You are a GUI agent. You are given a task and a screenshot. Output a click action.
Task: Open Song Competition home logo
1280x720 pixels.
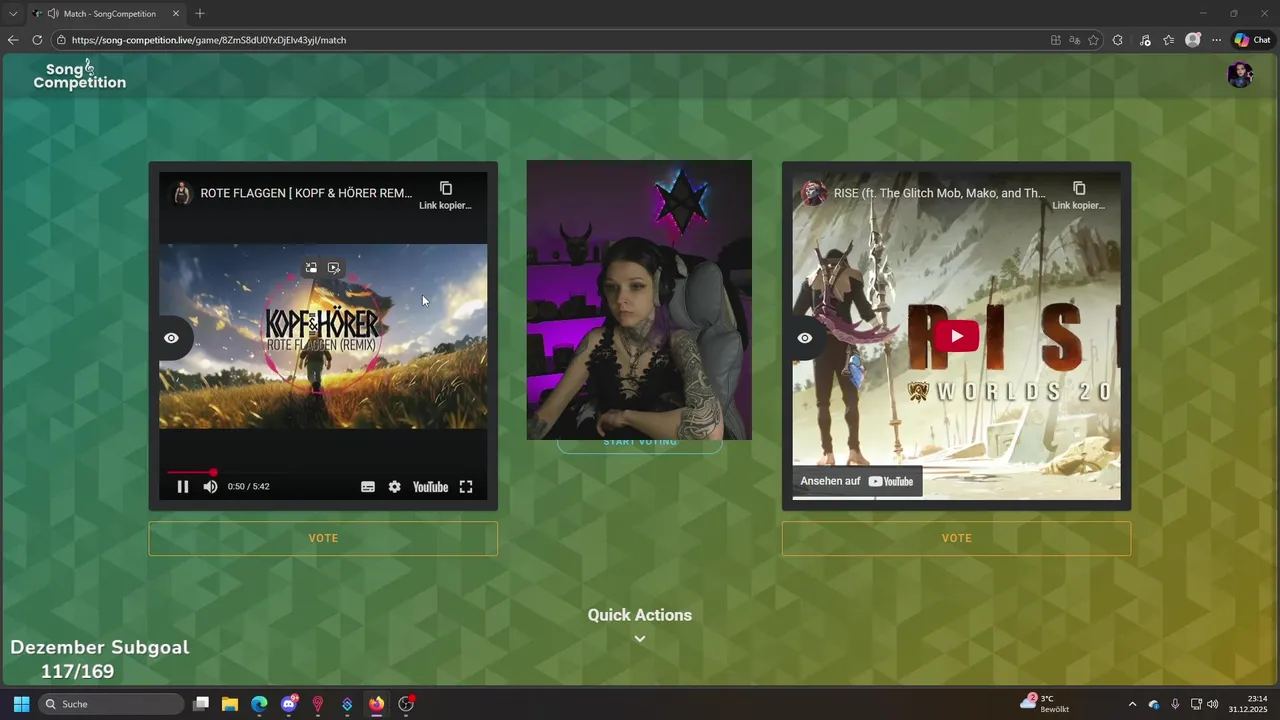coord(80,75)
